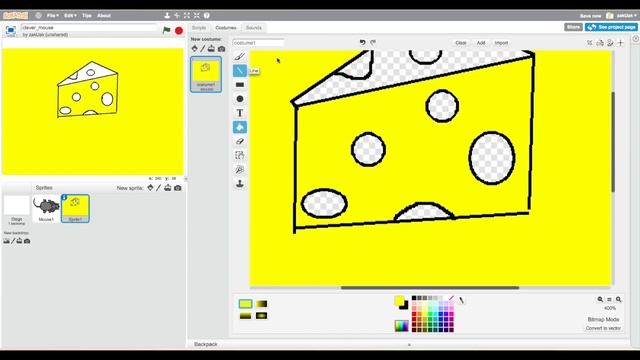Flip costume left-right
The image size is (640, 360).
tap(600, 42)
